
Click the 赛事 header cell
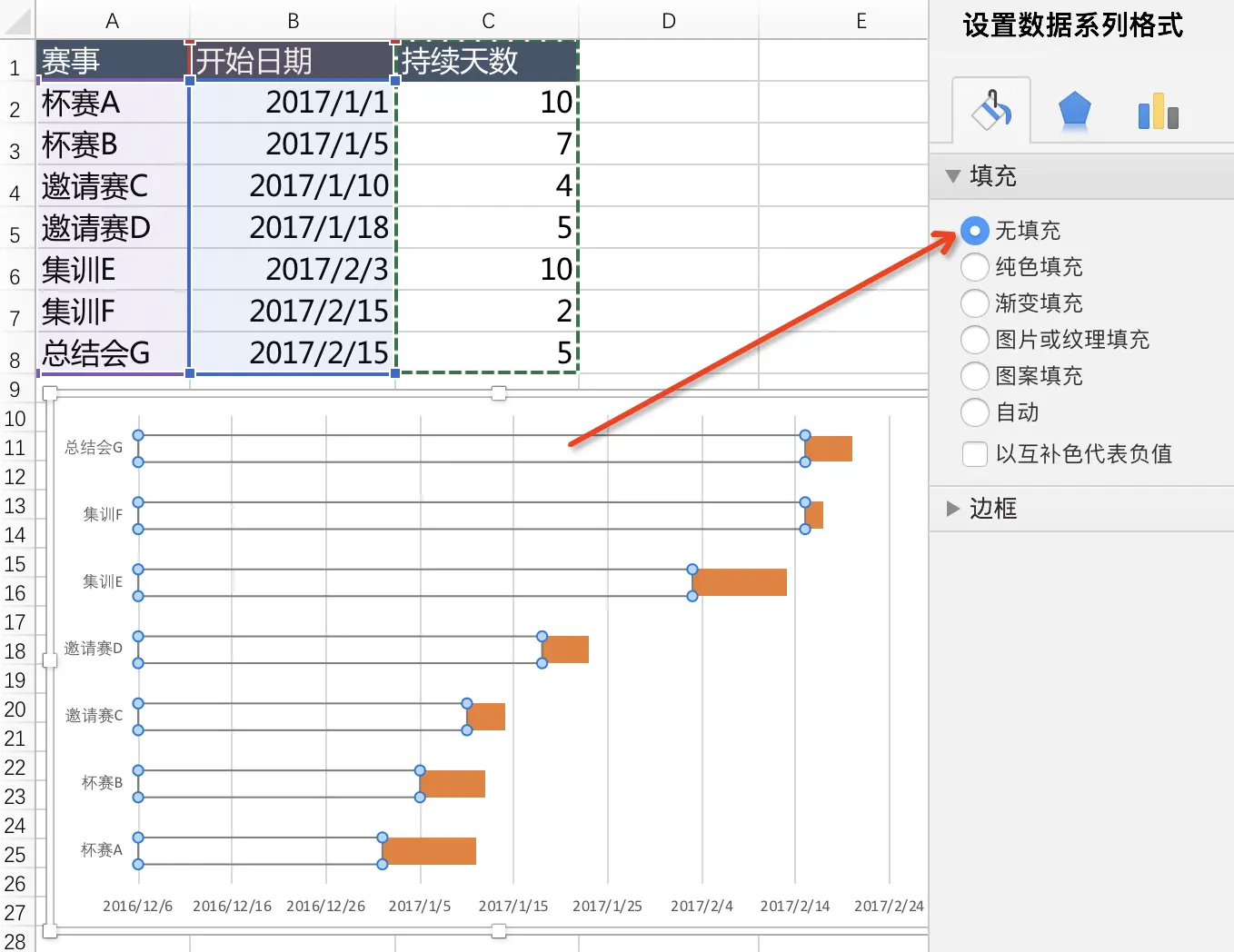click(x=113, y=61)
